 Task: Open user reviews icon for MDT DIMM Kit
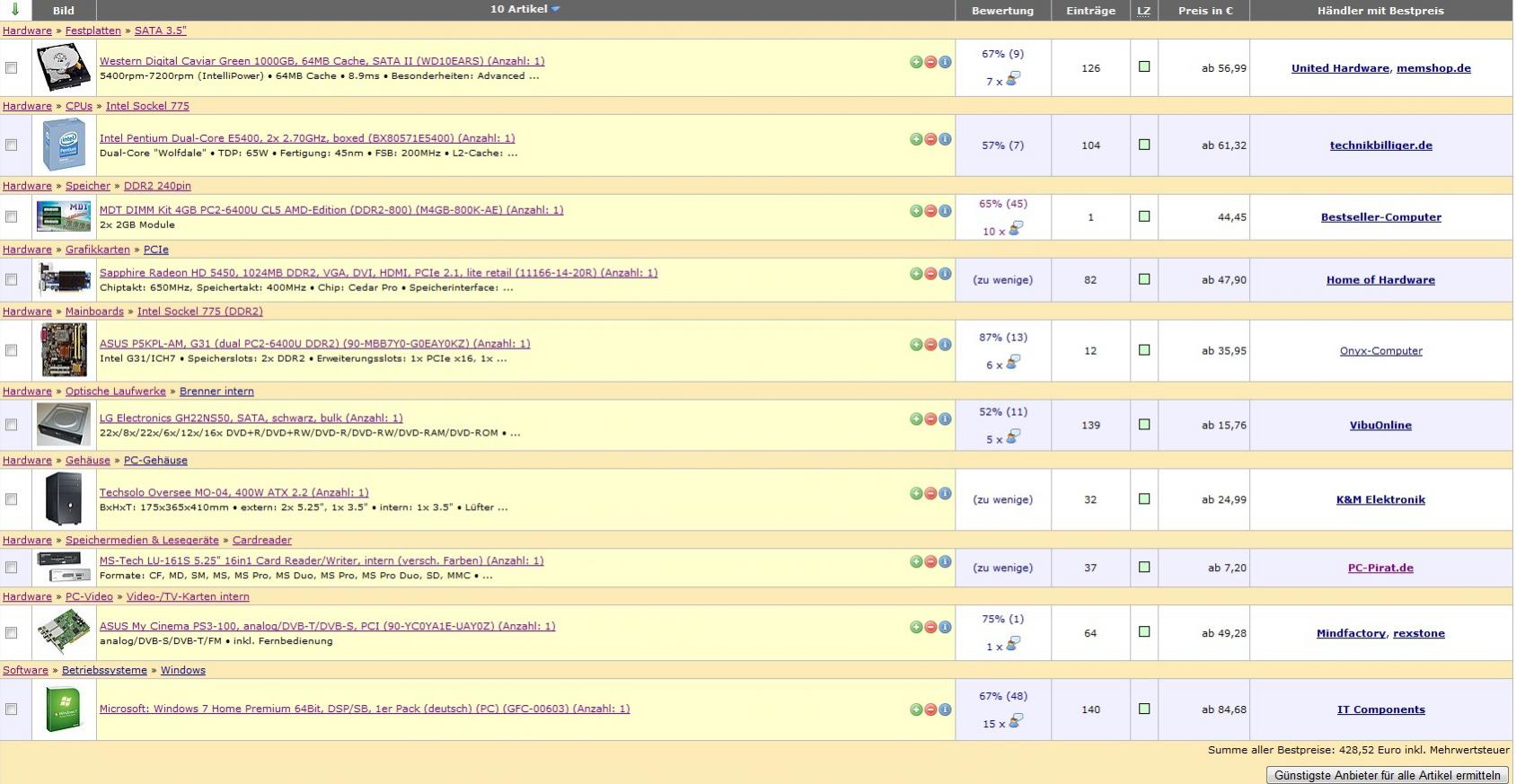[1016, 229]
